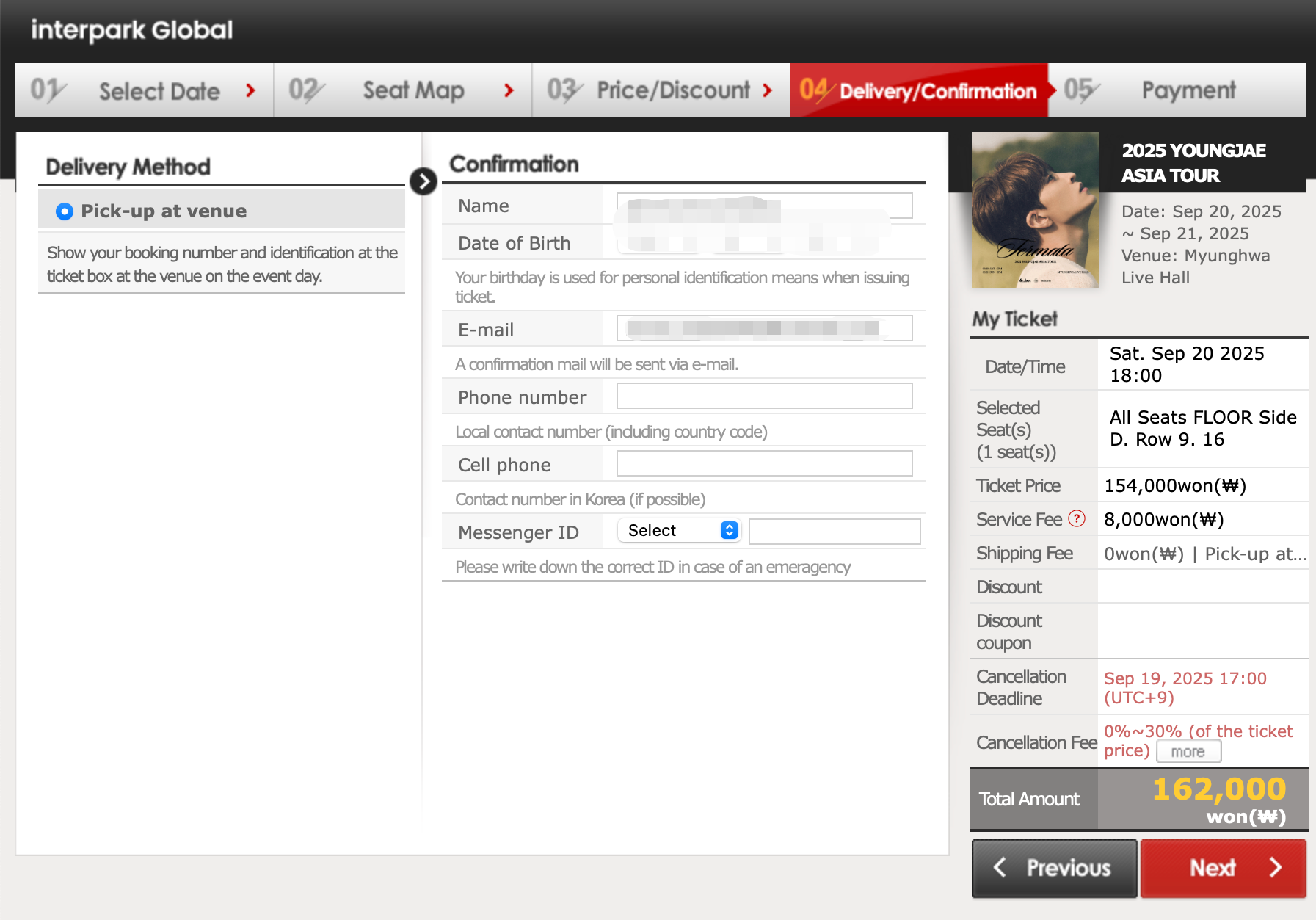The width and height of the screenshot is (1316, 920).
Task: Click the 'A confirmation mail will be sent via e-mail.' note
Action: coord(597,364)
